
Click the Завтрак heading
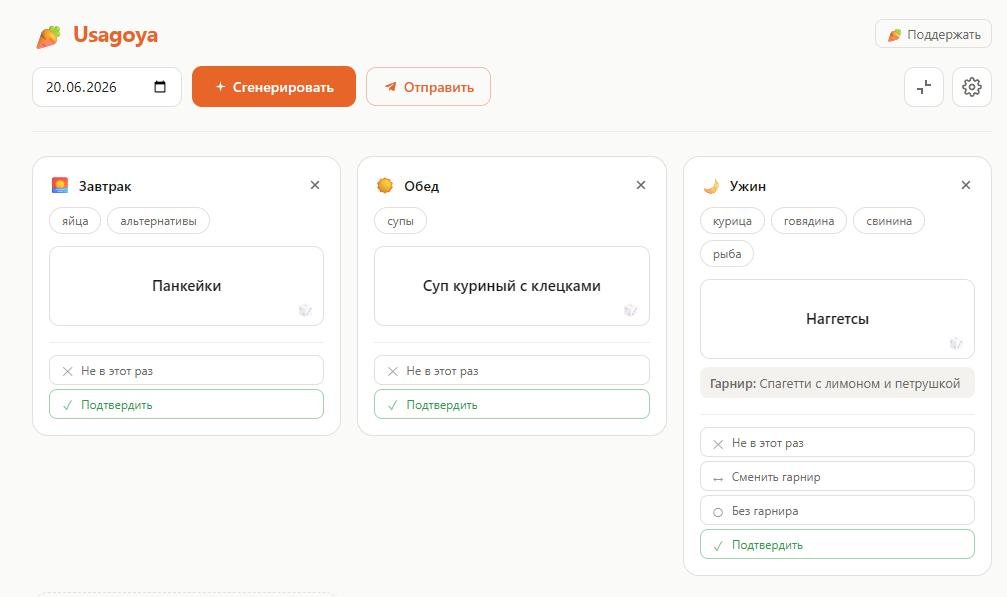(105, 186)
